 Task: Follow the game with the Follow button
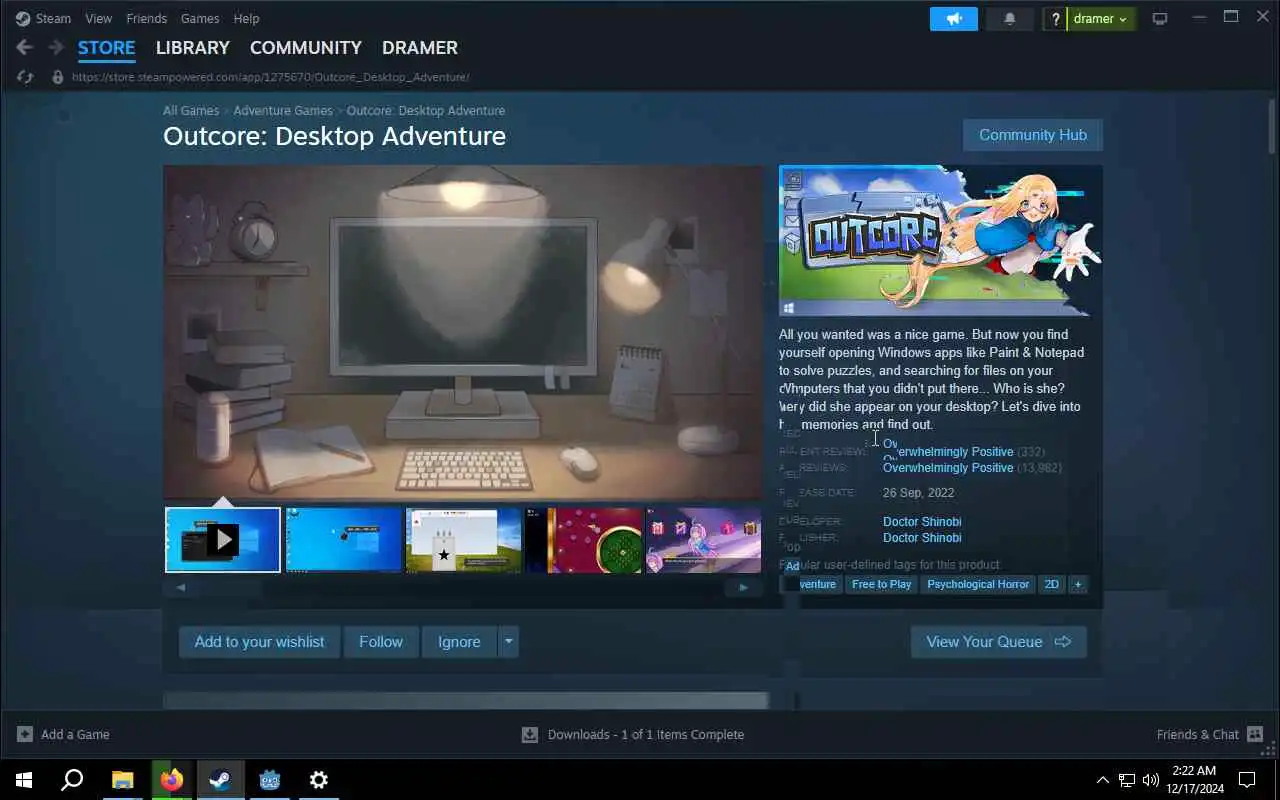pyautogui.click(x=381, y=642)
